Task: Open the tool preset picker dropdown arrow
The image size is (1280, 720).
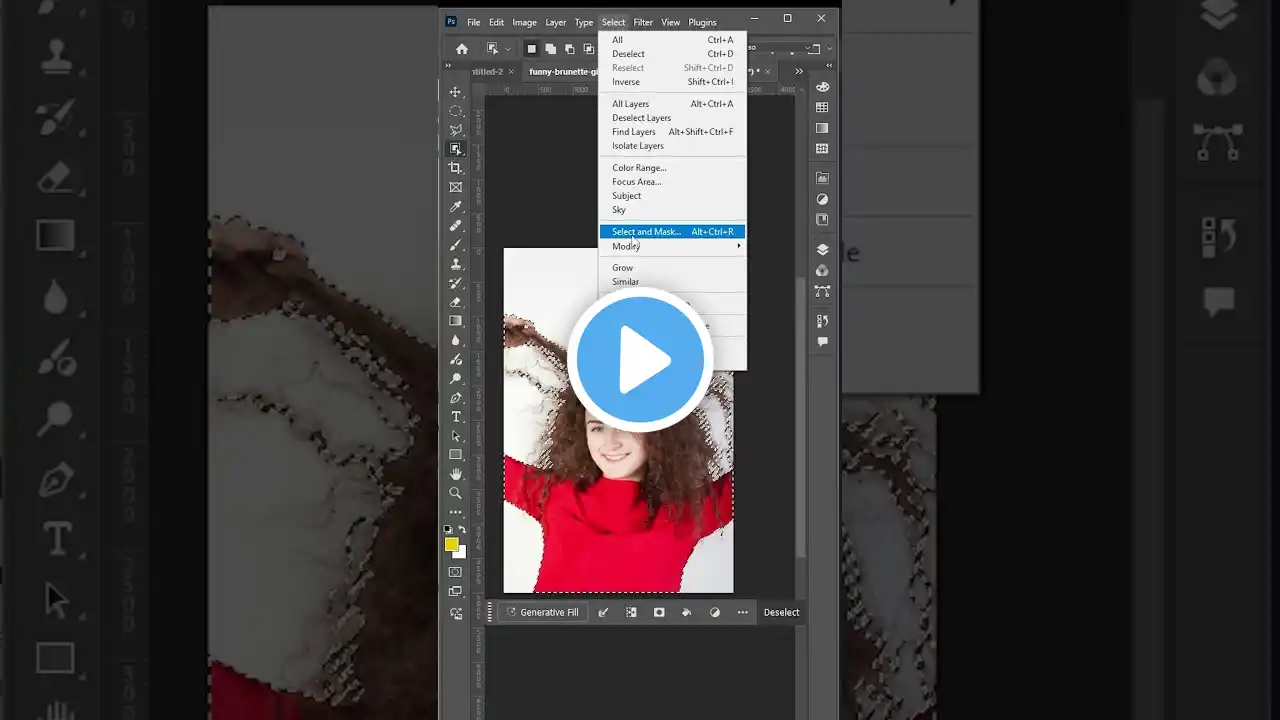Action: point(508,49)
